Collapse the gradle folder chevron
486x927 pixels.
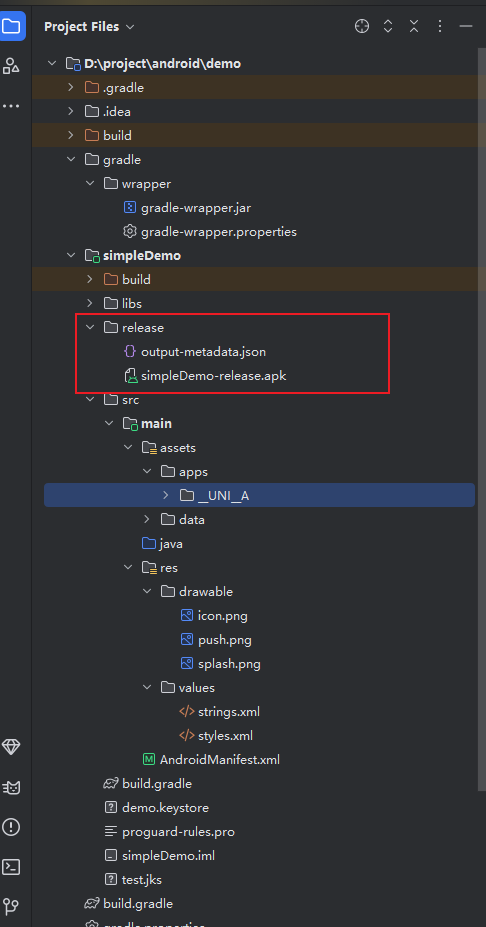click(71, 160)
